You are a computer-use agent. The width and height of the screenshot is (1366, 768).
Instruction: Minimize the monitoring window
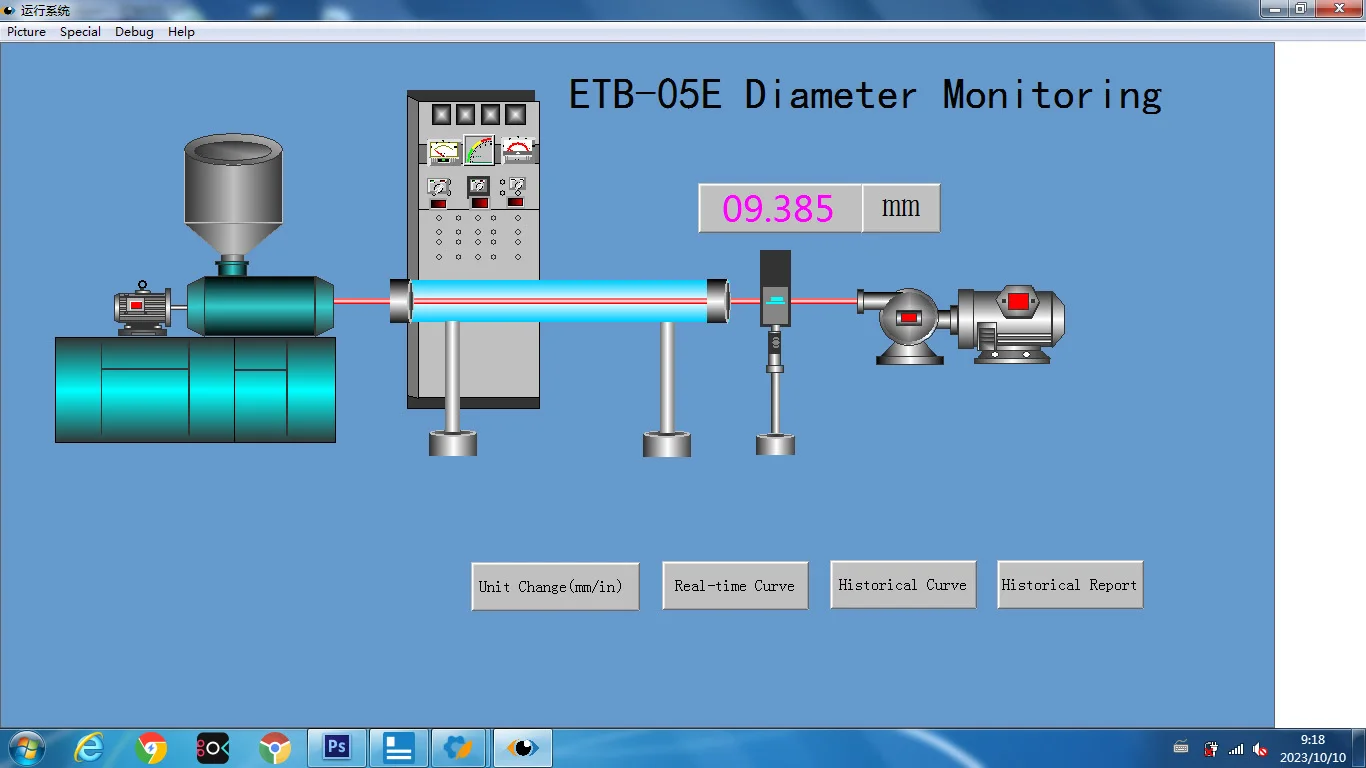(1273, 9)
